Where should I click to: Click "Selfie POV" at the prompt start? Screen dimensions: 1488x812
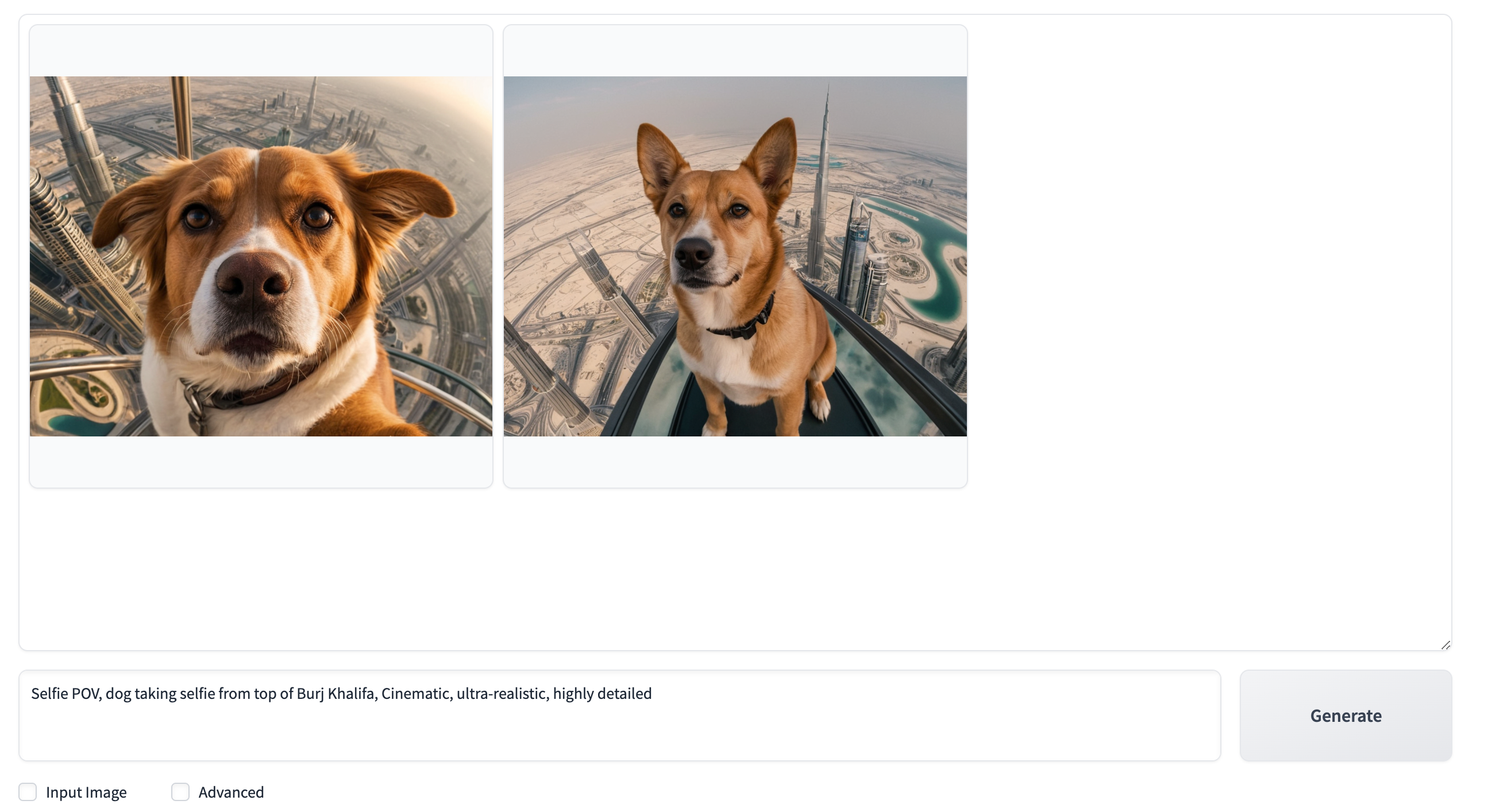66,693
